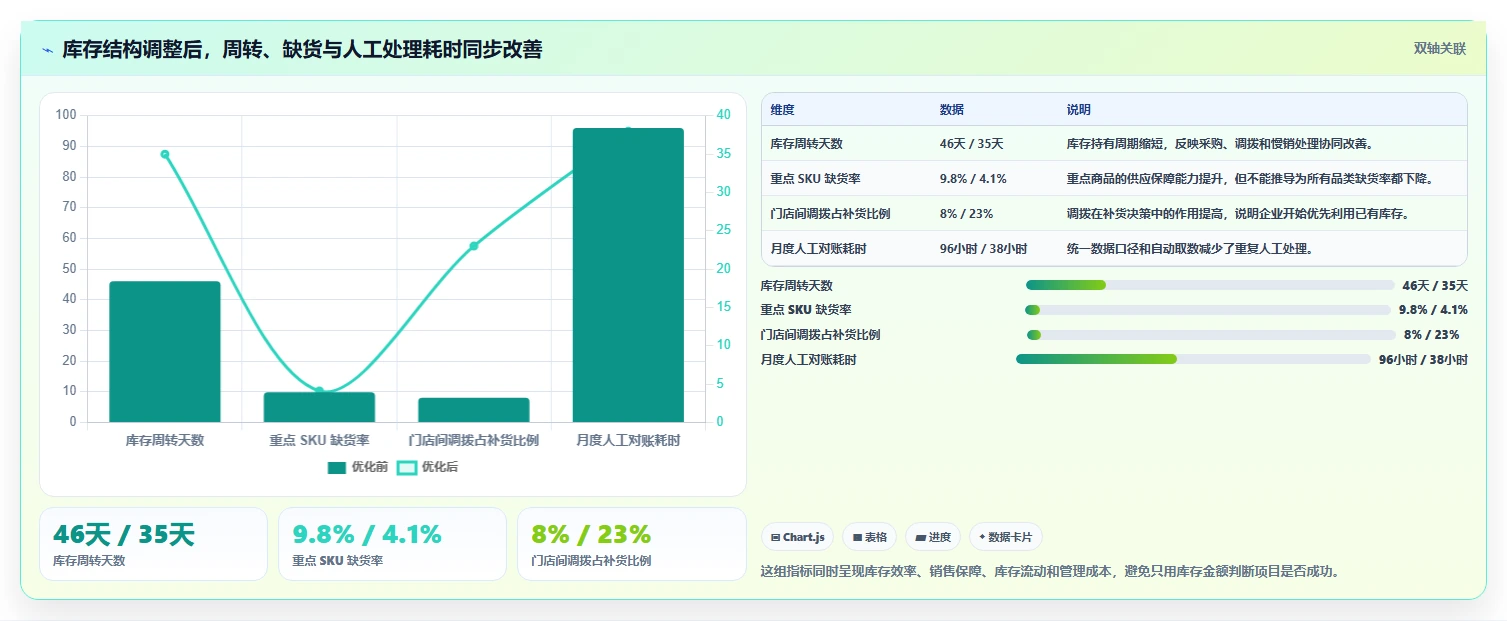The height and width of the screenshot is (621, 1507).
Task: Click the Chart.js tag
Action: [x=797, y=537]
